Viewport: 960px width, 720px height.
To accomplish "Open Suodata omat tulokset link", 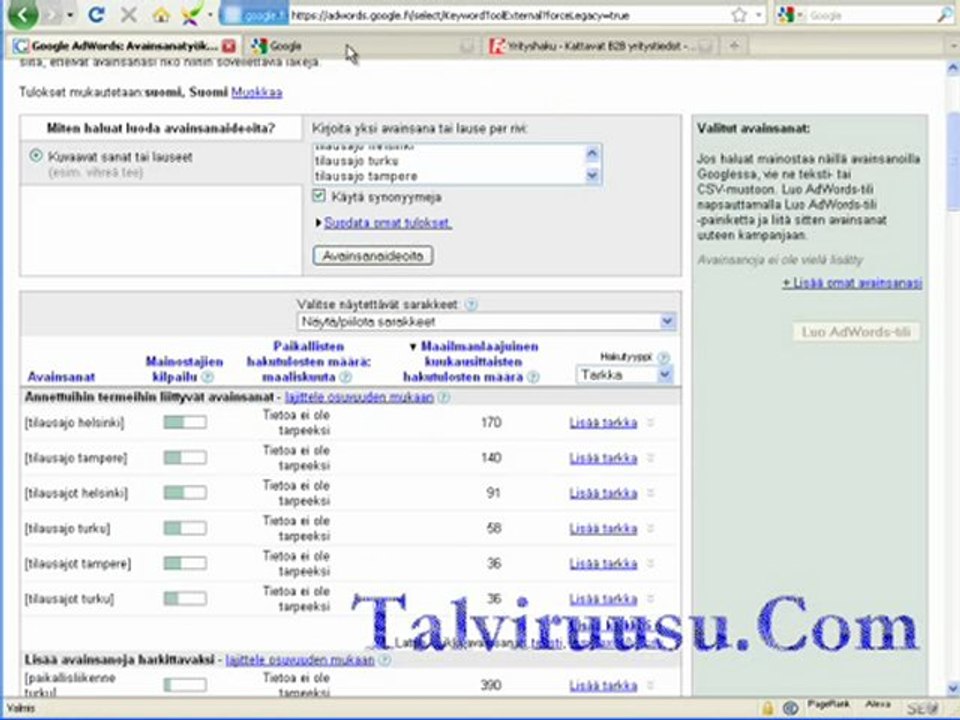I will coord(388,223).
